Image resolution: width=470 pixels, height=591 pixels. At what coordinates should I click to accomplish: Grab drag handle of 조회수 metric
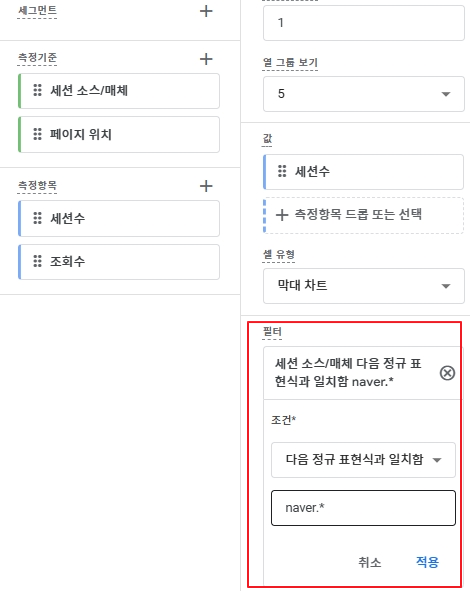coord(37,261)
